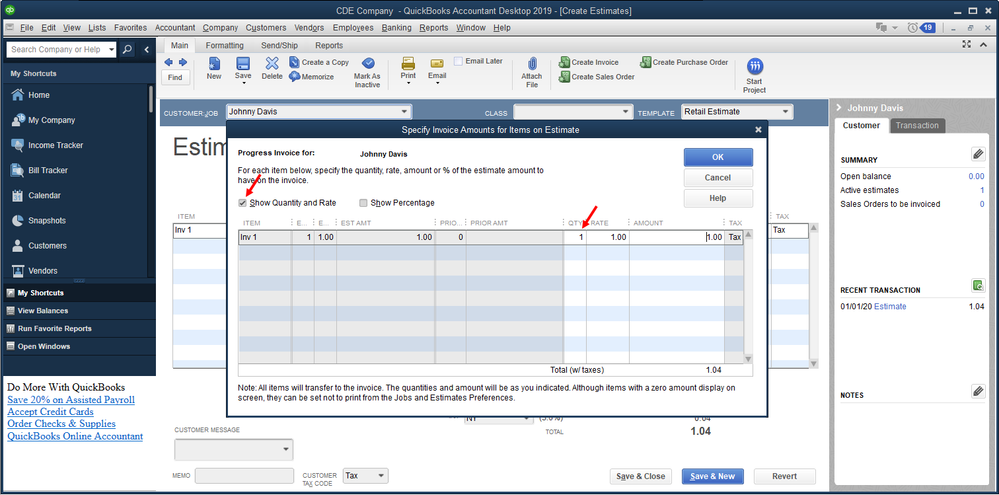The image size is (999, 495).
Task: Collapse the left sidebar arrow
Action: 146,49
